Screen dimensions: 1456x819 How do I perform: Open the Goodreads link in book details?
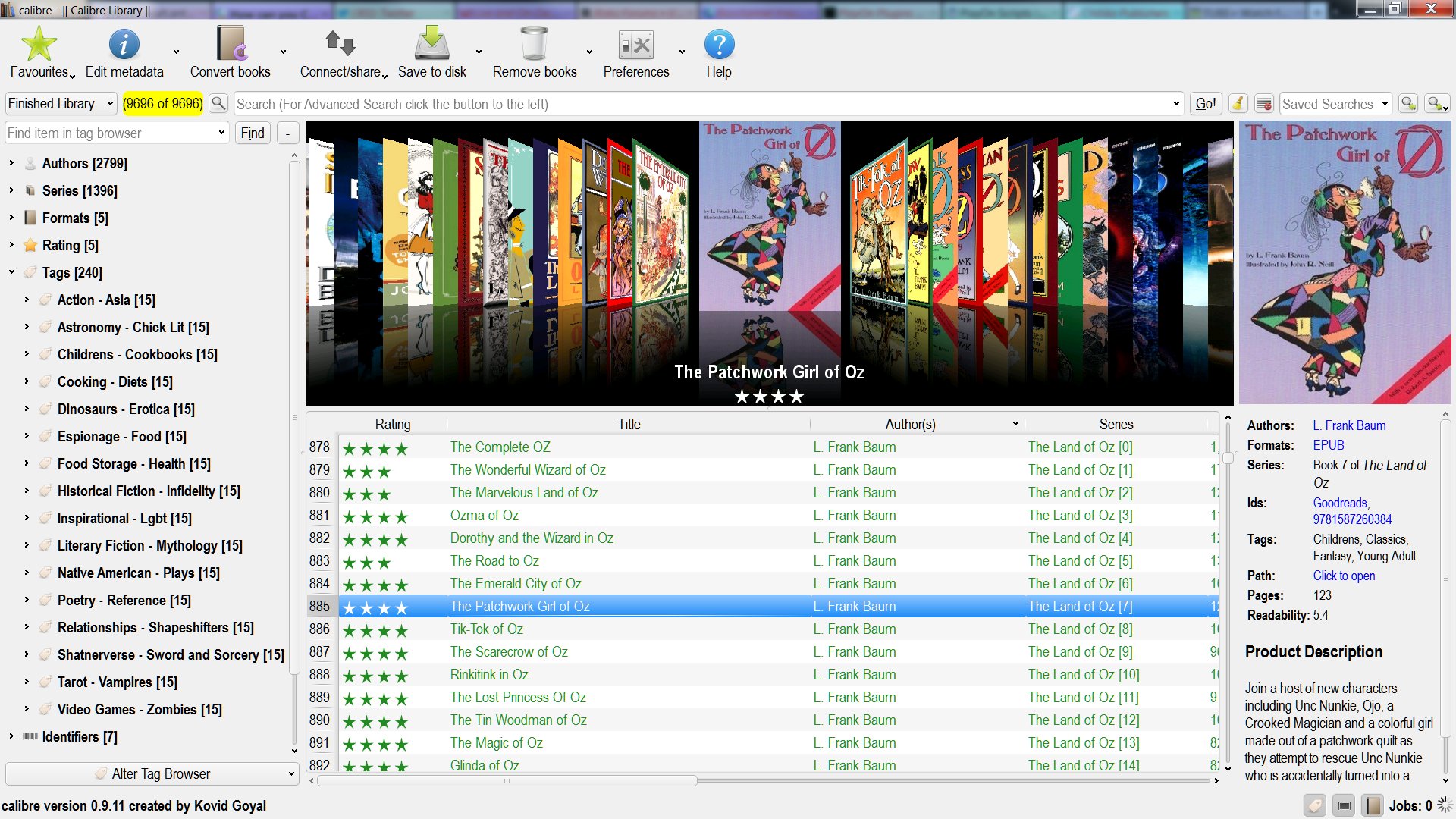pos(1340,503)
